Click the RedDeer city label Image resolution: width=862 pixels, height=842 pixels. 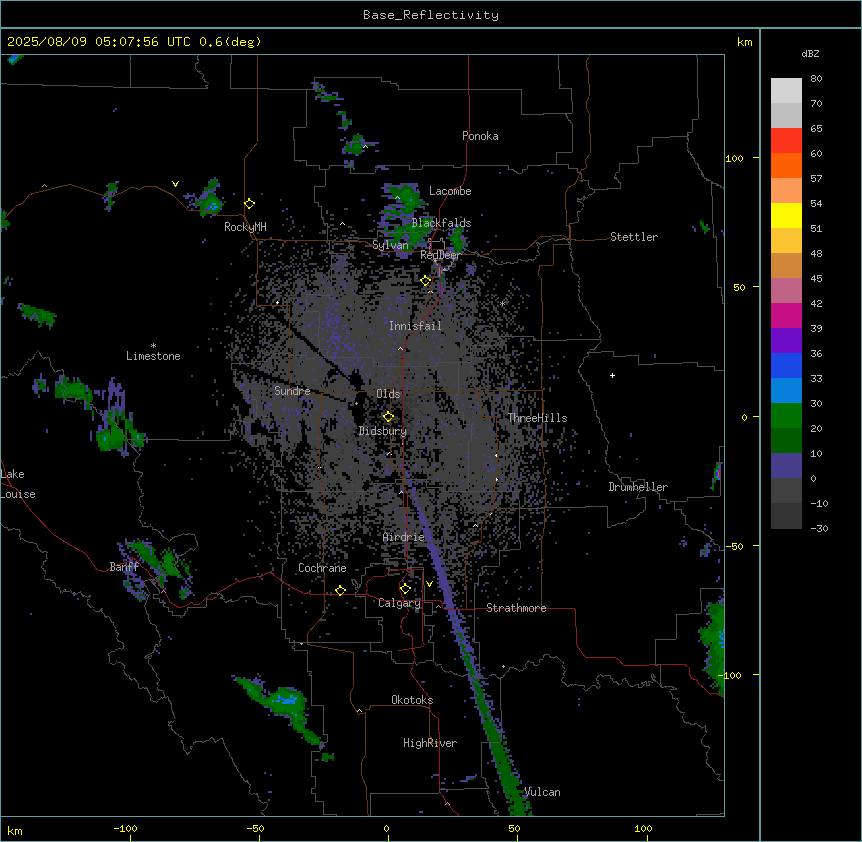click(440, 255)
